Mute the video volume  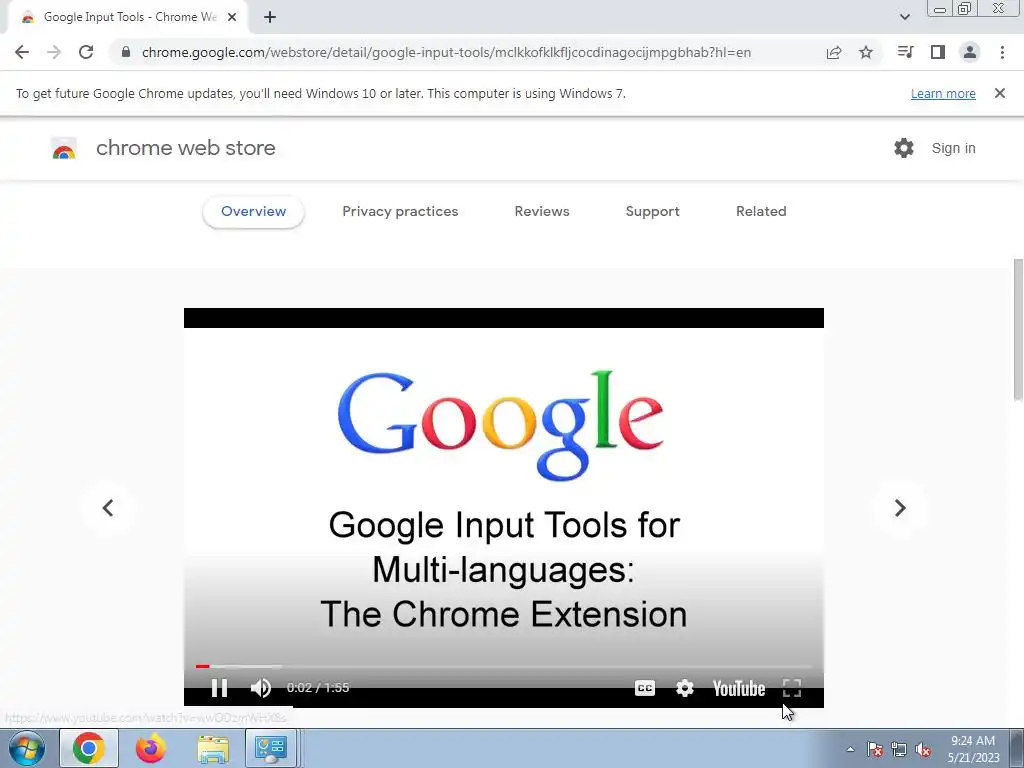click(261, 688)
